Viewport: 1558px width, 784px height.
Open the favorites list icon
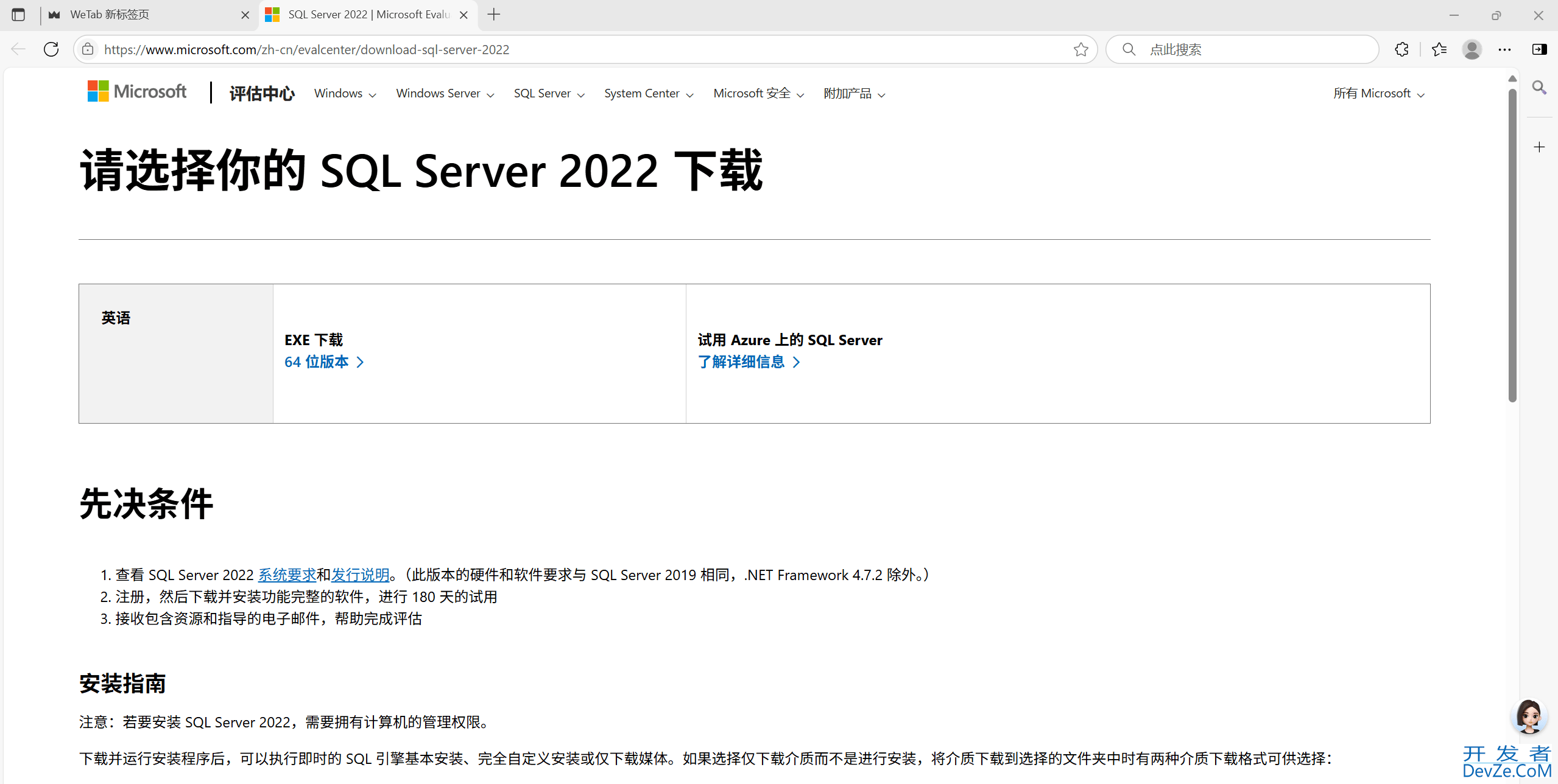[x=1439, y=49]
